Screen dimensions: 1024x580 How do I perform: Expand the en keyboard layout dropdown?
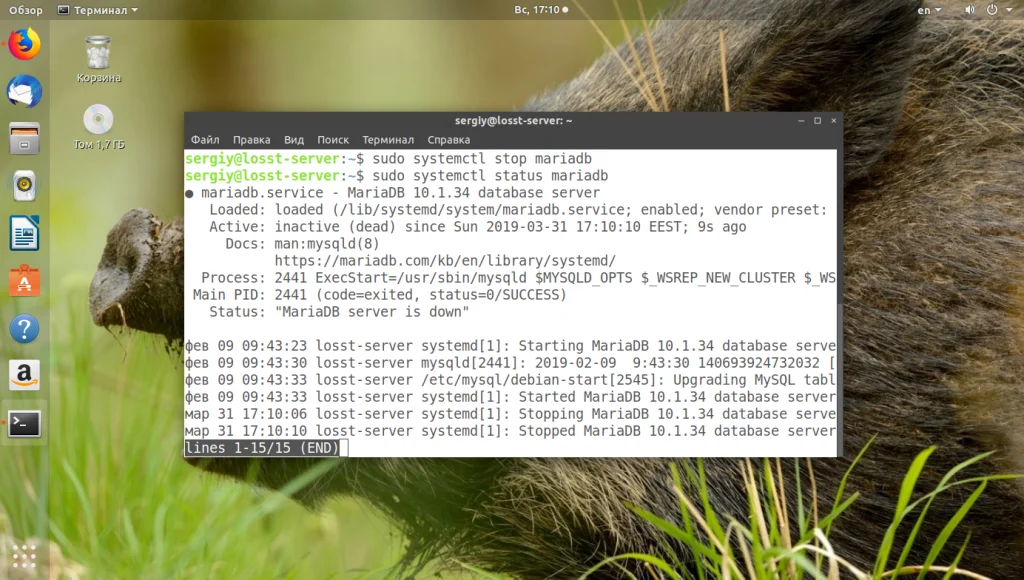point(929,10)
